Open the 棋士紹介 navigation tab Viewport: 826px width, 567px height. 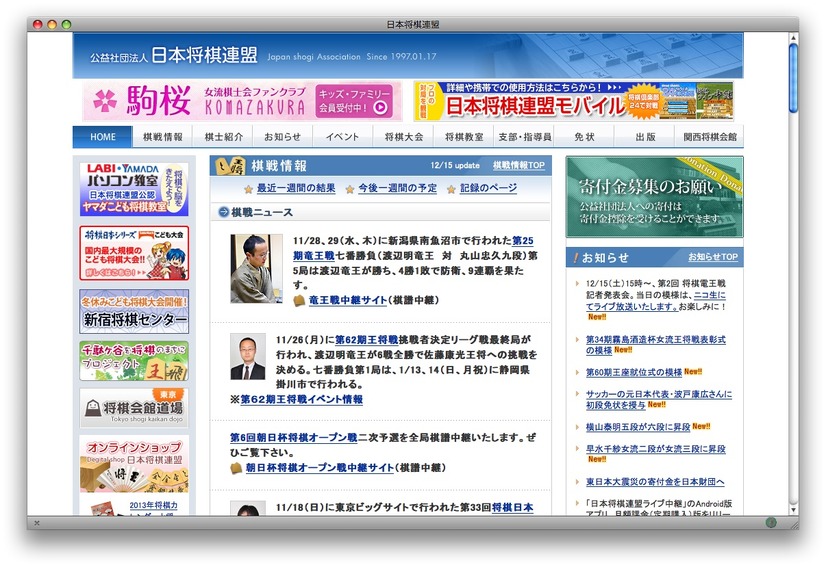(x=223, y=136)
